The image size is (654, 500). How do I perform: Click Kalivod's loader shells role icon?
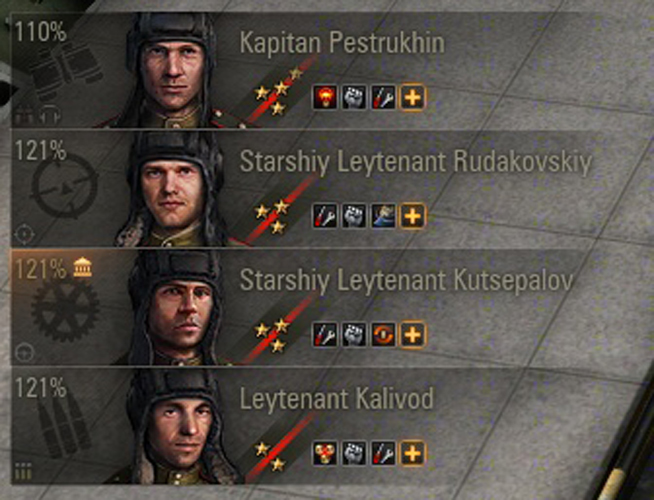pos(65,425)
